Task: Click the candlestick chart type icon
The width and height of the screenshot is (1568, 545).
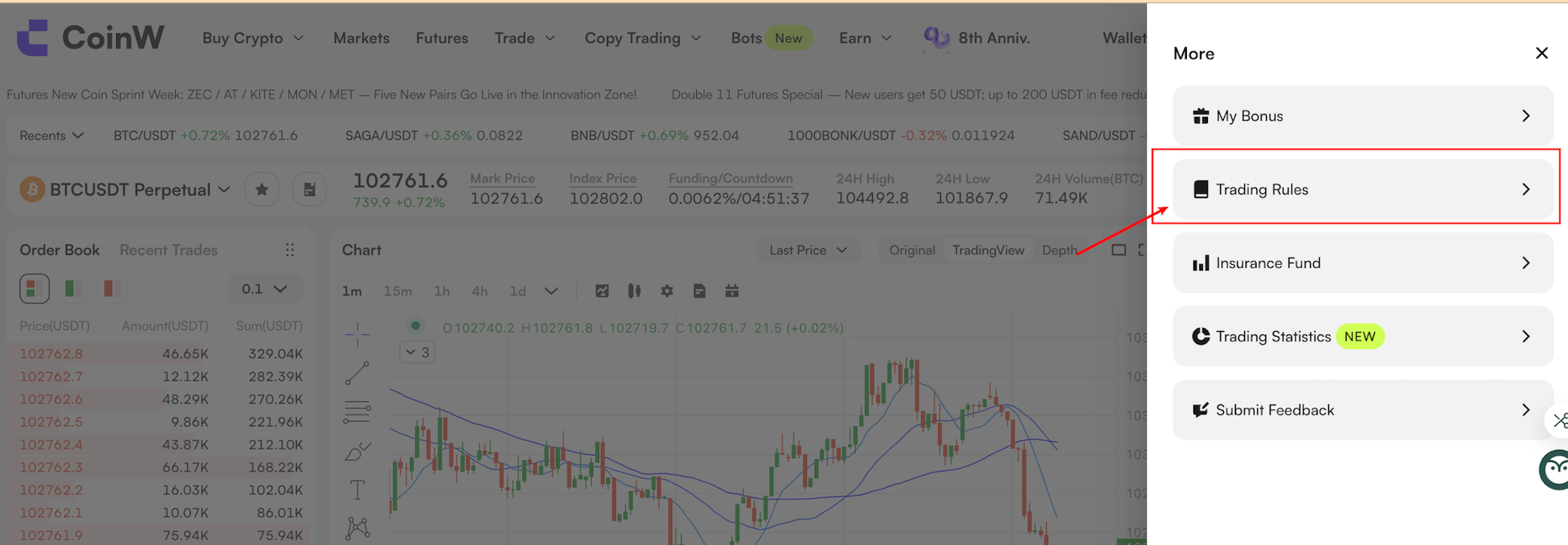Action: 634,291
